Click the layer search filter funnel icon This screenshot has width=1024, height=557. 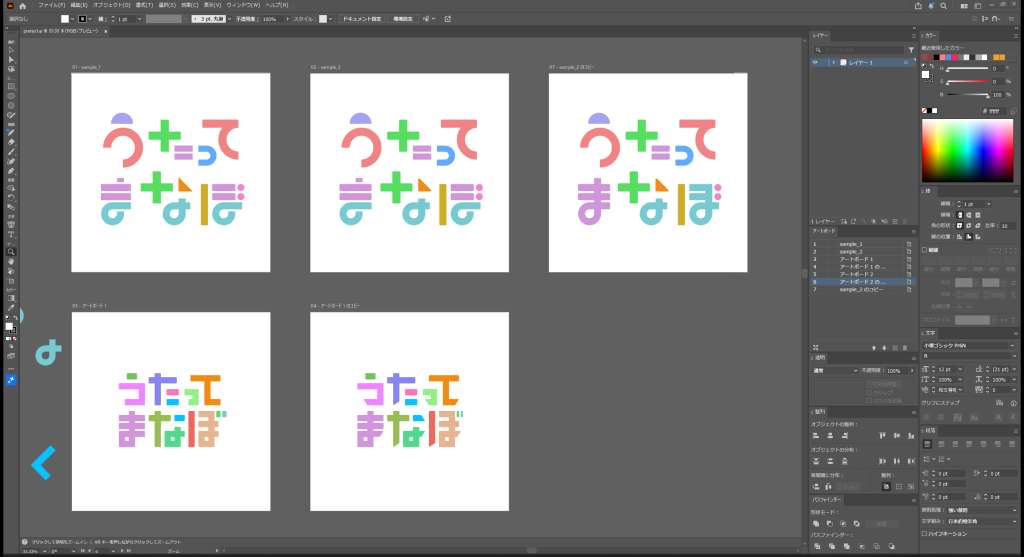(911, 49)
